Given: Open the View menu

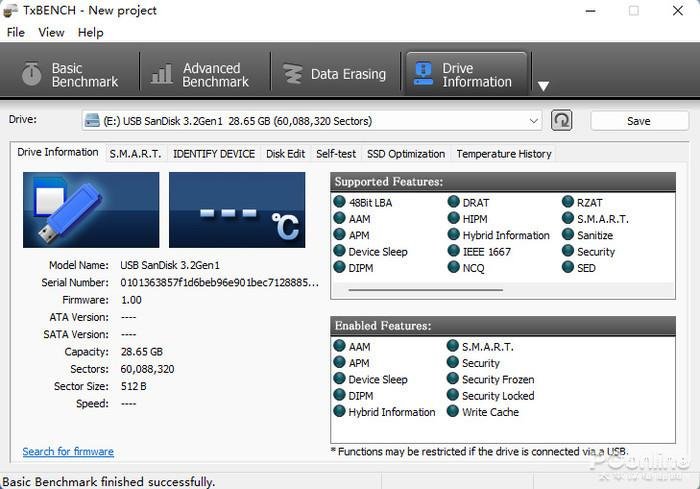Looking at the screenshot, I should [x=51, y=33].
